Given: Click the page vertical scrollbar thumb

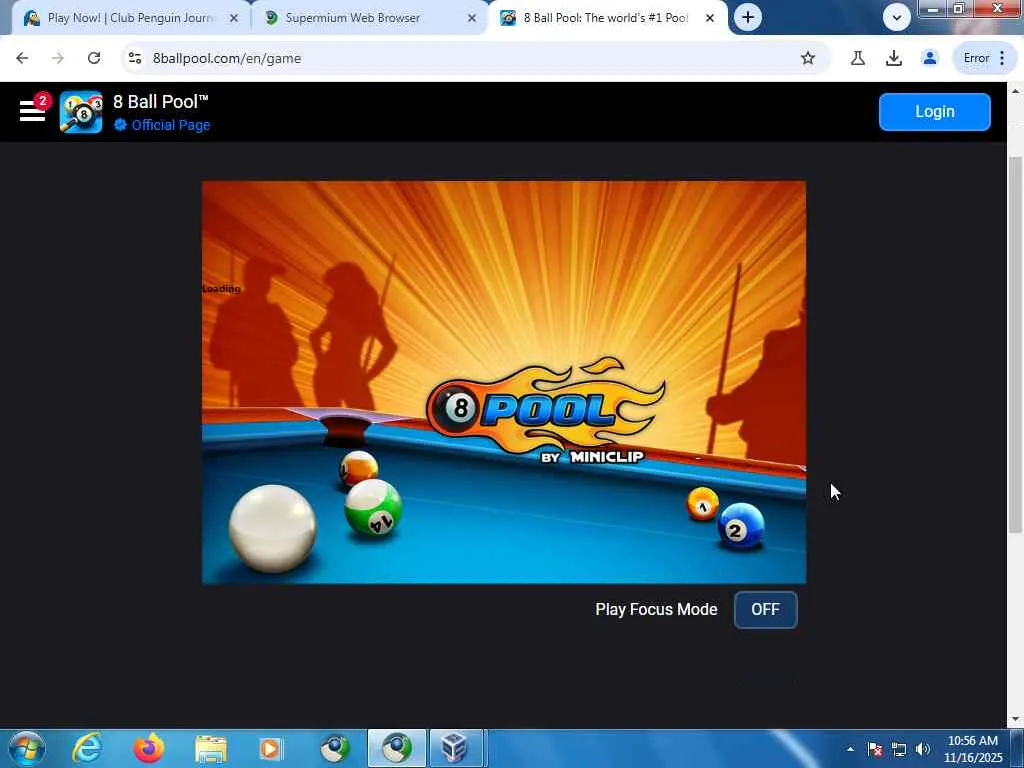Looking at the screenshot, I should tap(1015, 345).
